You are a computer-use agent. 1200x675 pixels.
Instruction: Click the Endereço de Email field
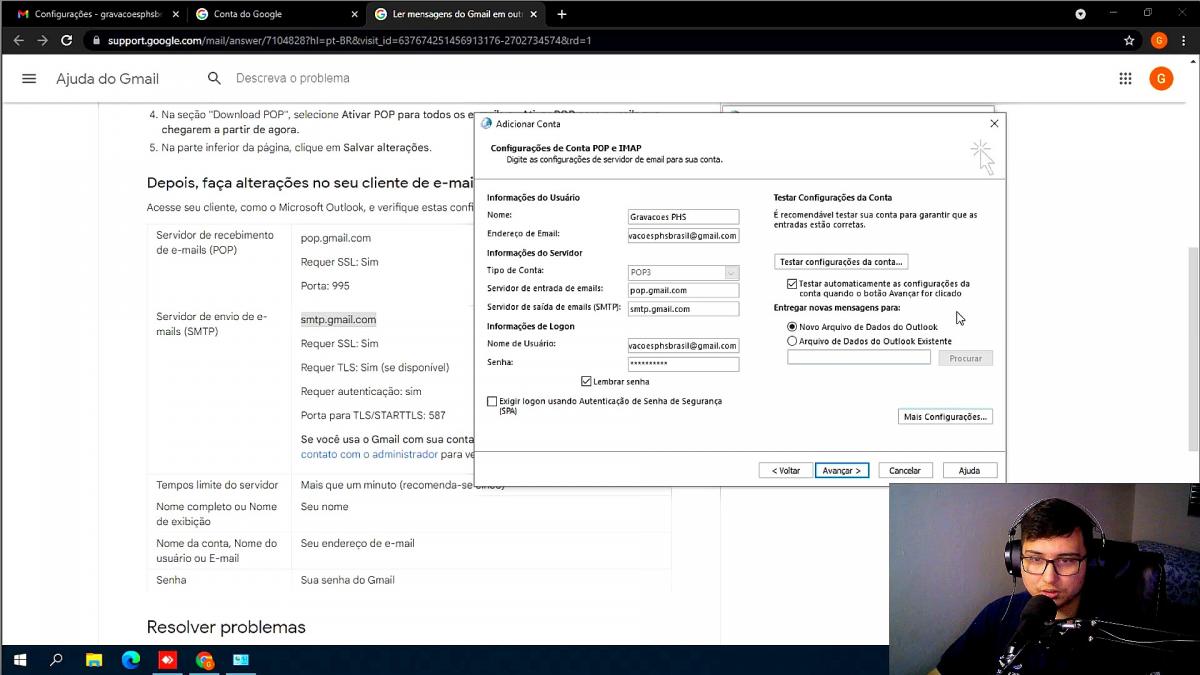pos(683,236)
